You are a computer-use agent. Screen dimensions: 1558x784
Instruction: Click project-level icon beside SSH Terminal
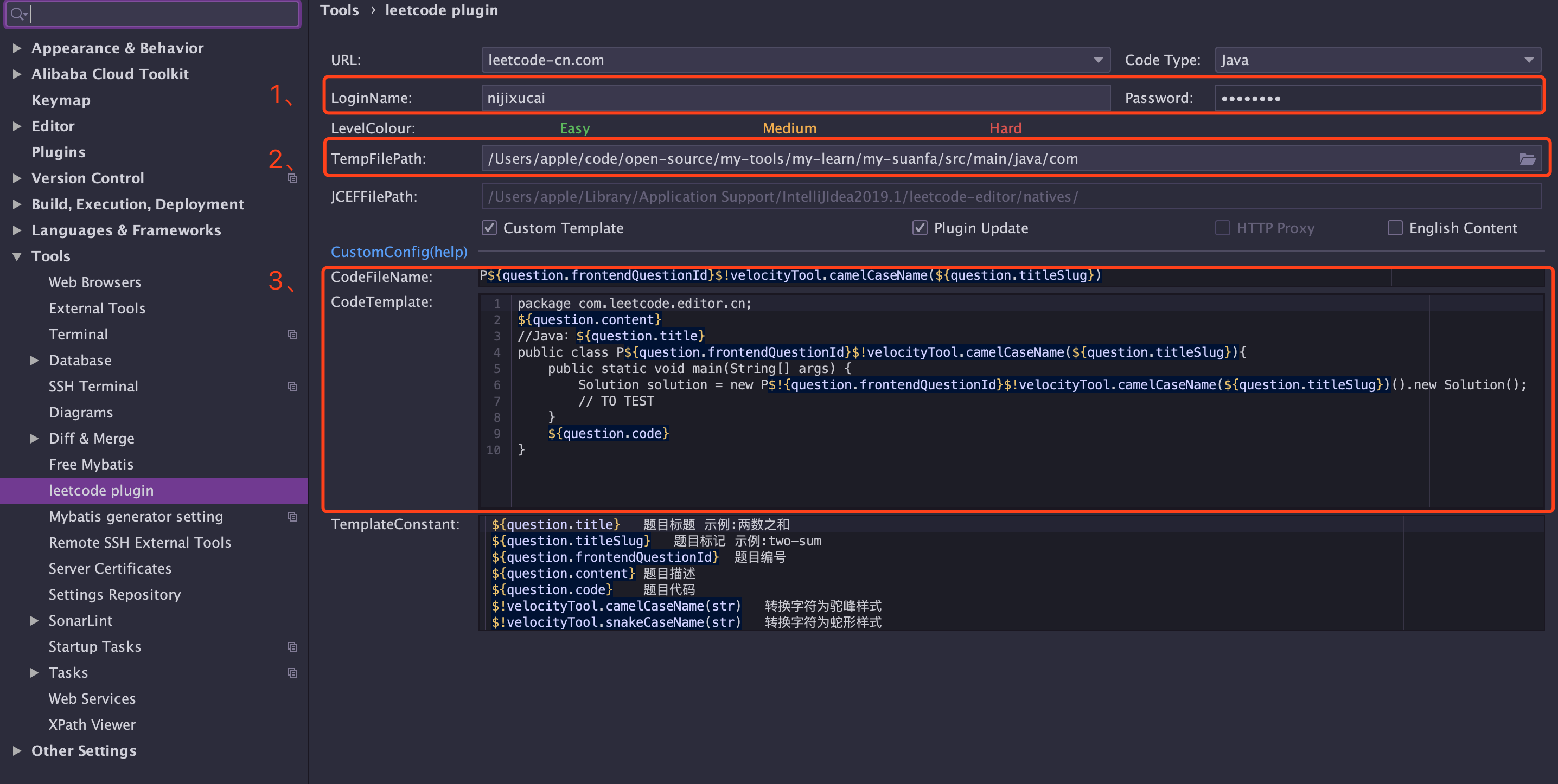click(x=292, y=386)
